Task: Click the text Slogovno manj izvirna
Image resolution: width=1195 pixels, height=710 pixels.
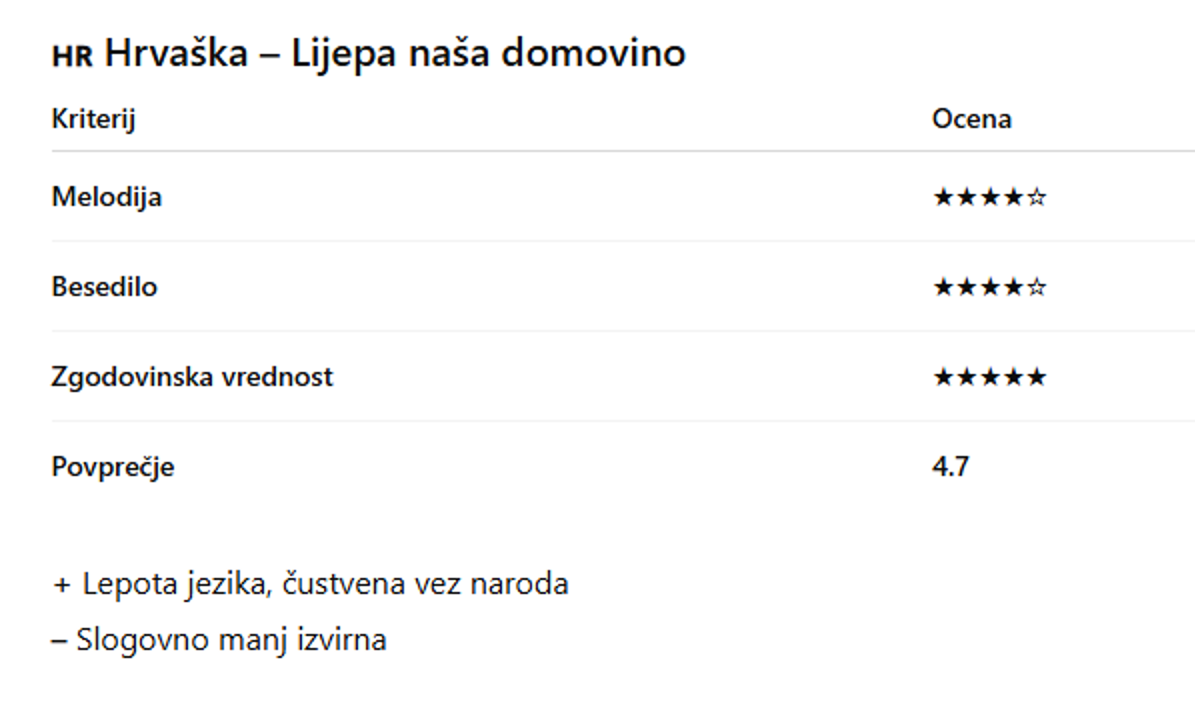Action: click(231, 640)
